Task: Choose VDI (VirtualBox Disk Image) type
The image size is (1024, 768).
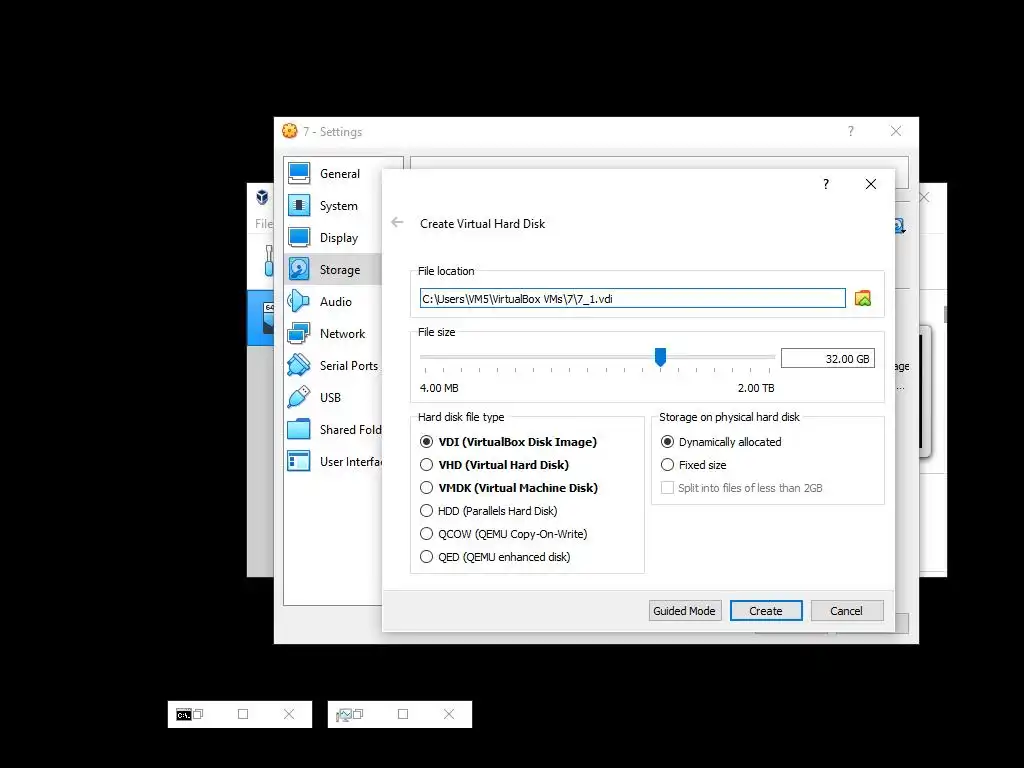Action: (x=509, y=442)
